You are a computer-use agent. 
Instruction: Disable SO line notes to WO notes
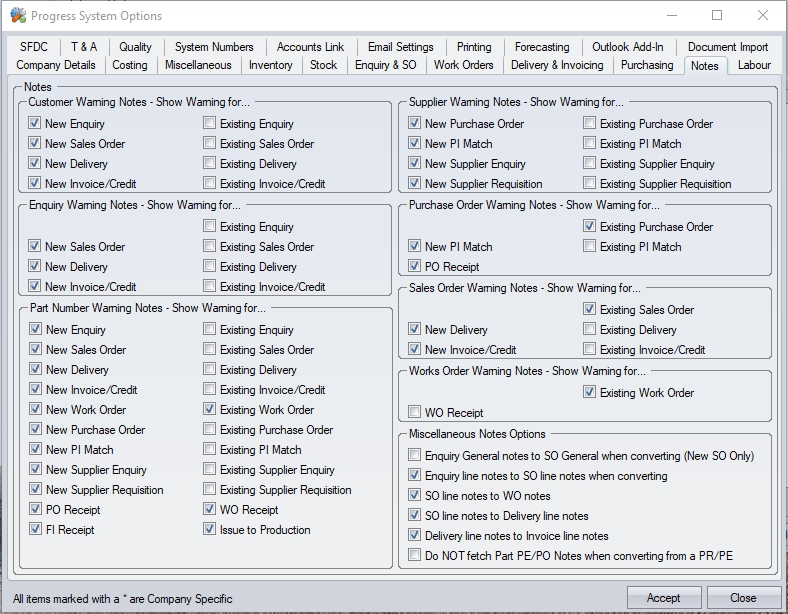pos(415,496)
